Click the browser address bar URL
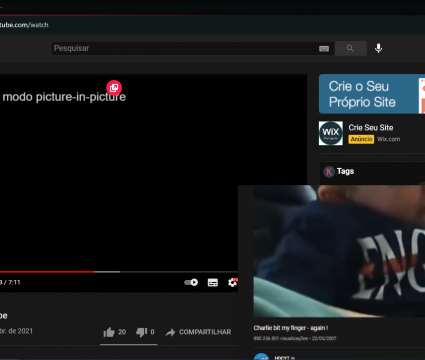This screenshot has height=360, width=425. tap(24, 25)
